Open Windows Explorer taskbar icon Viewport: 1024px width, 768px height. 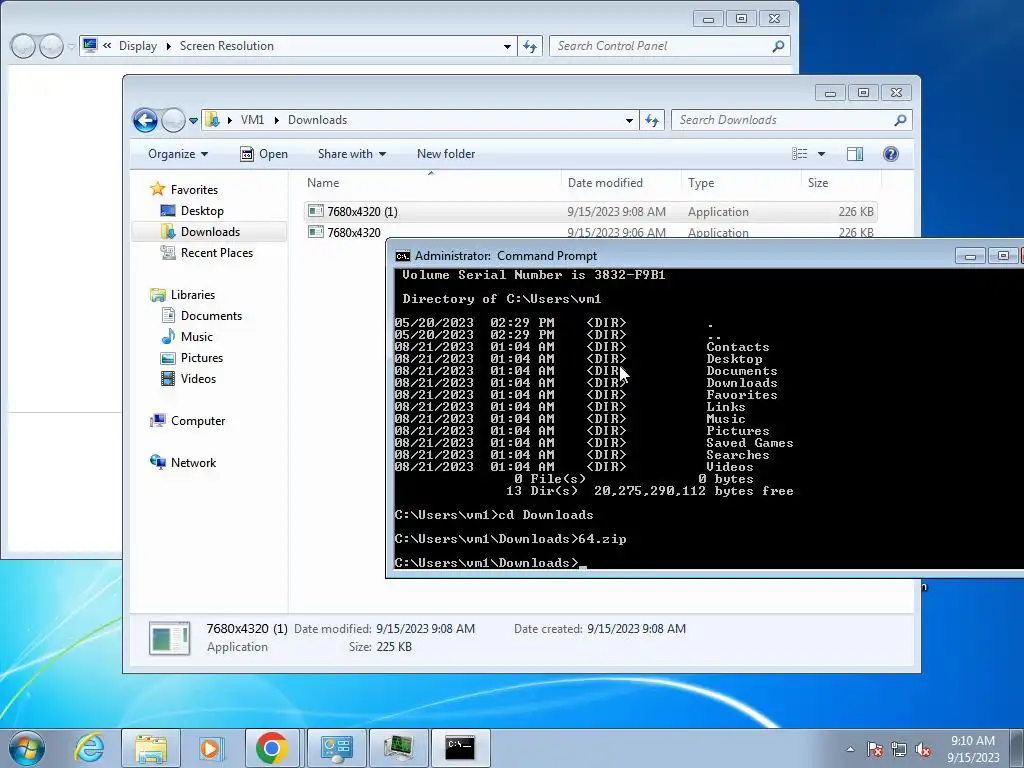pyautogui.click(x=151, y=748)
